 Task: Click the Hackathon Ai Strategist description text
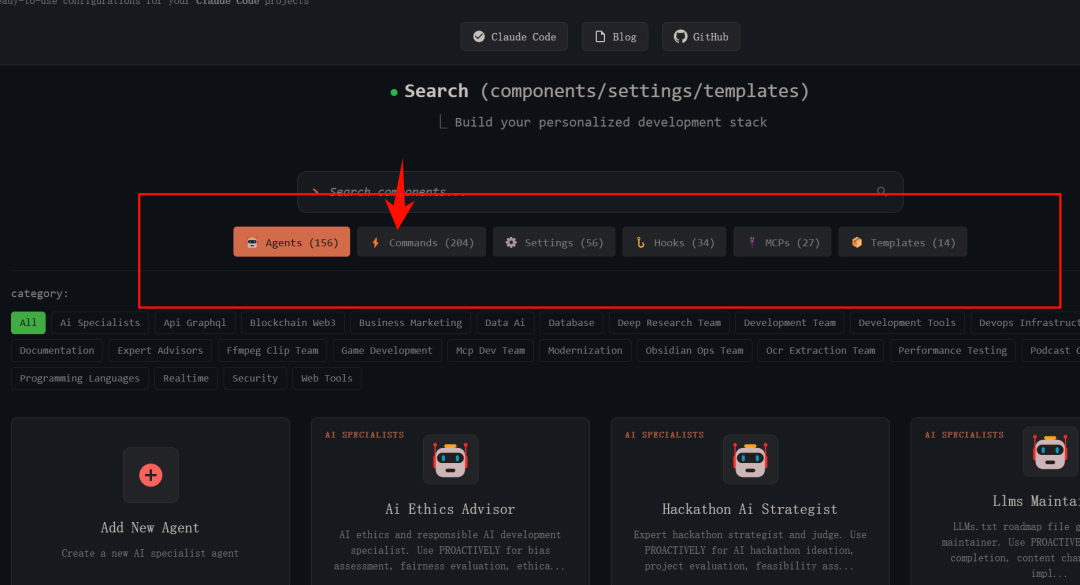click(750, 551)
